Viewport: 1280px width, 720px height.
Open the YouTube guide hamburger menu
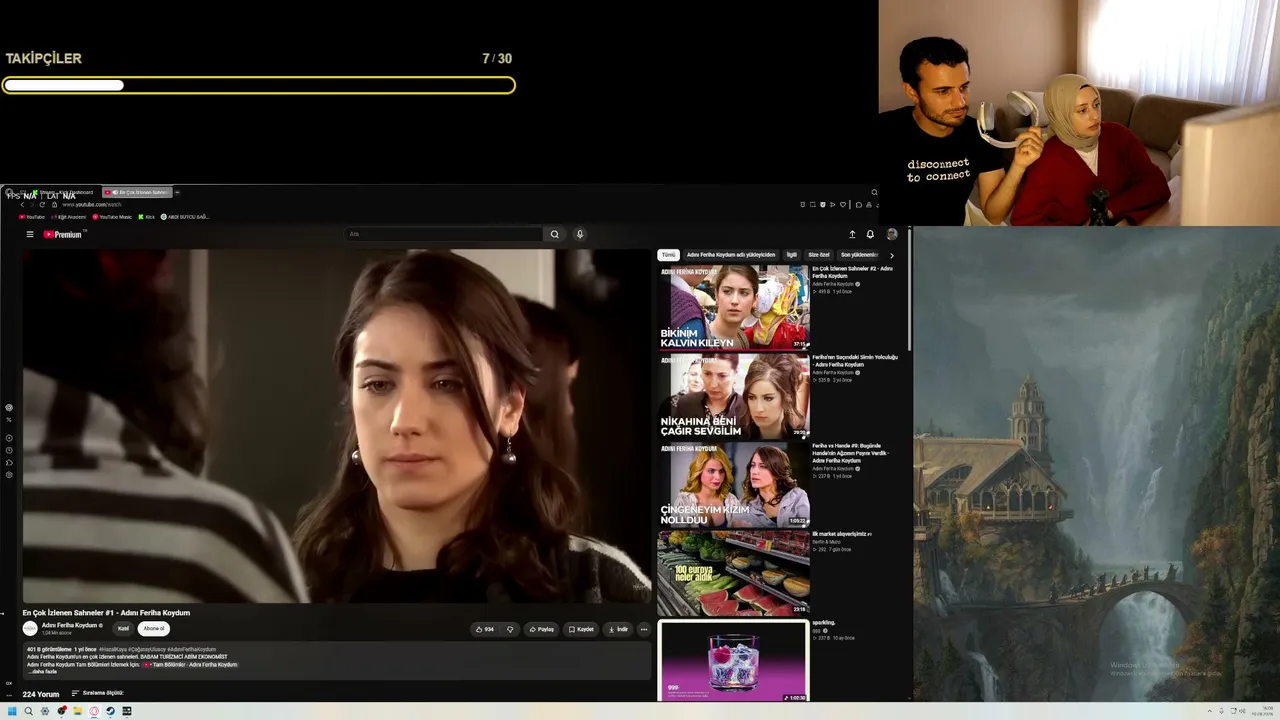[30, 234]
